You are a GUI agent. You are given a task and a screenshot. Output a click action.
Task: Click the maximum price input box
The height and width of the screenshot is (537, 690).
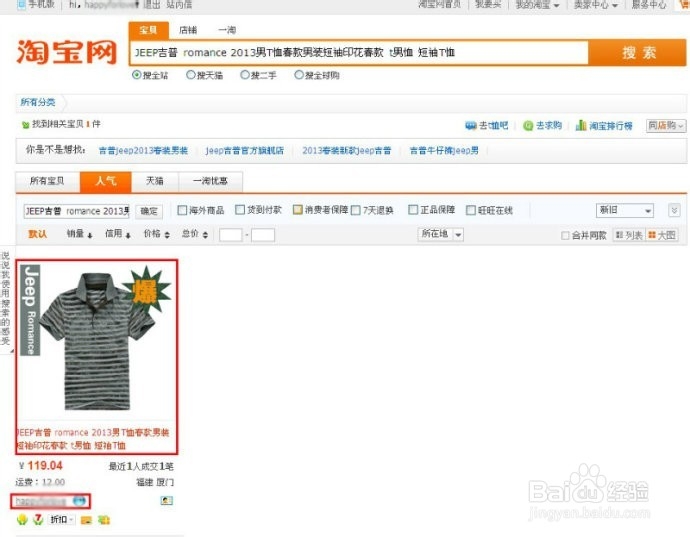263,235
